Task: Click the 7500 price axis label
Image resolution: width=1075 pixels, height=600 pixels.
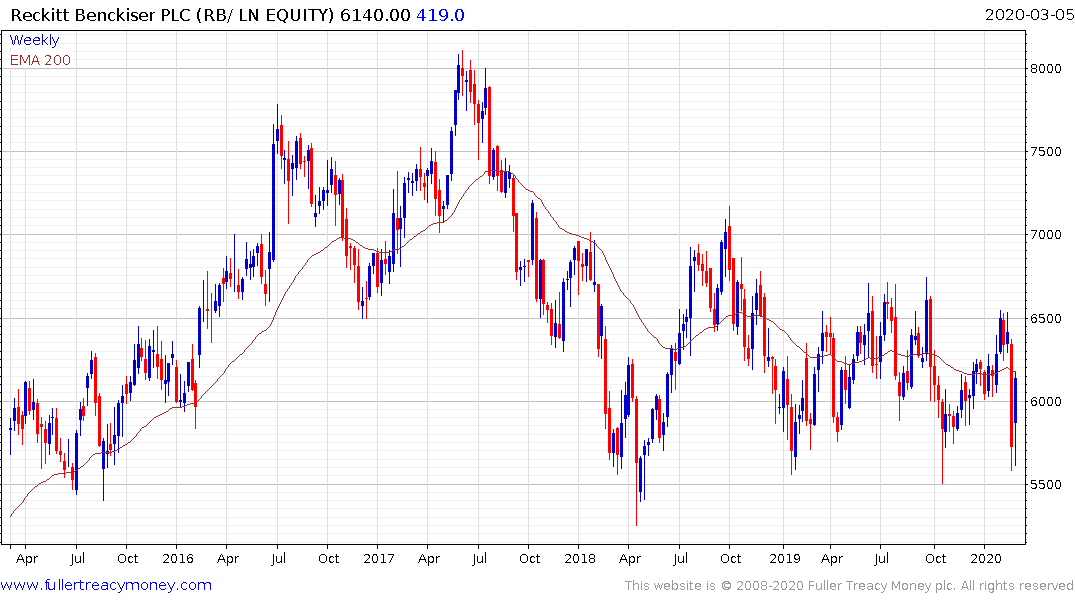Action: click(1046, 152)
